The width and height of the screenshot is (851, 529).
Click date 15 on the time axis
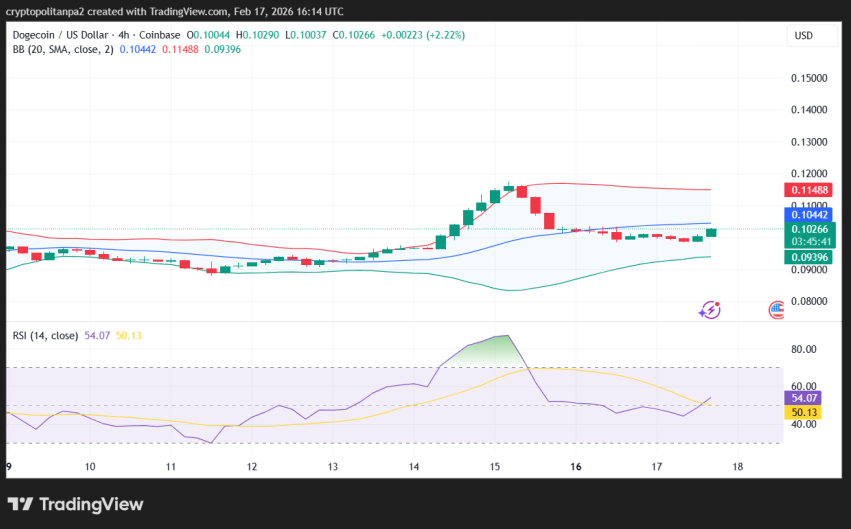point(495,466)
